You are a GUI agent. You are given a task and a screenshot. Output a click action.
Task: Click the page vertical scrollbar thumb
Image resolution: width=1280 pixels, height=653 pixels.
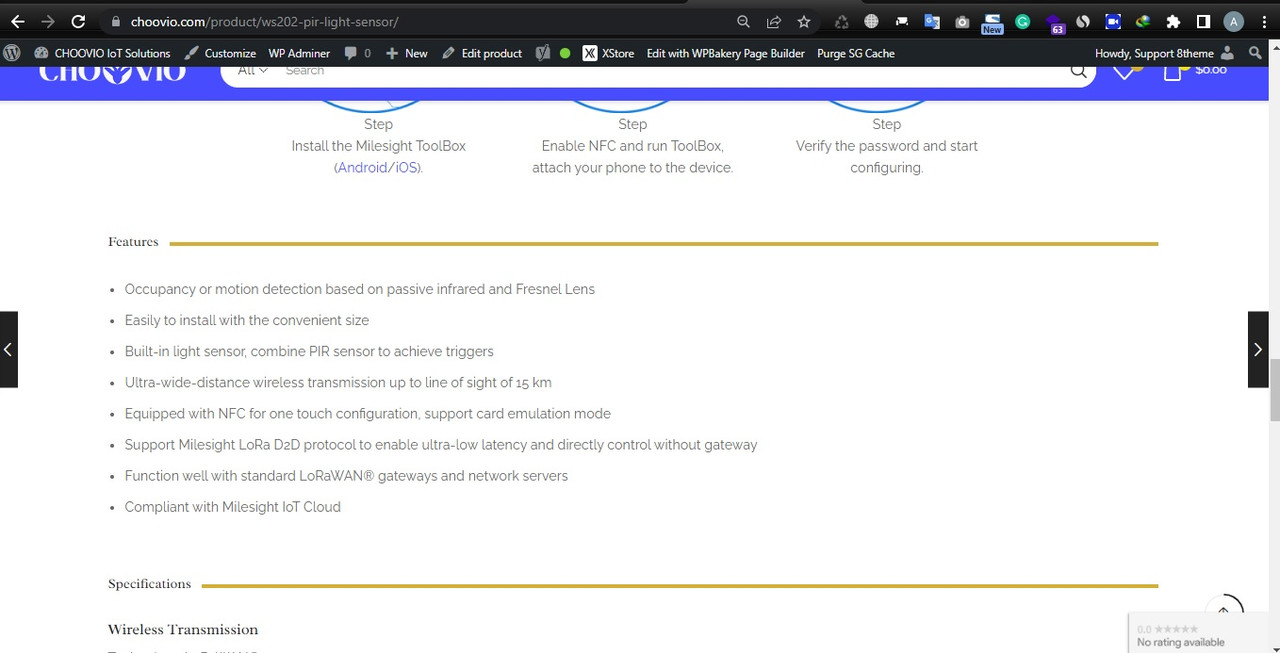click(x=1274, y=390)
